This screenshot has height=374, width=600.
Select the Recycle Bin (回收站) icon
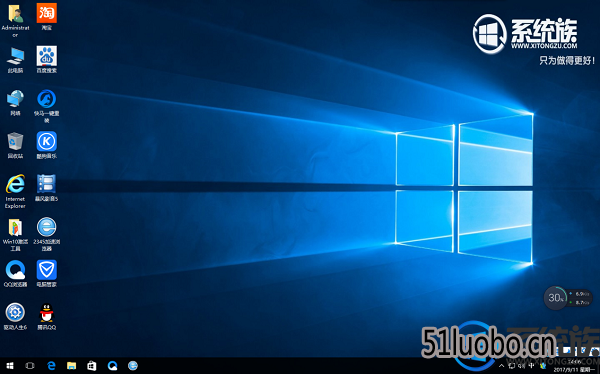(x=15, y=145)
